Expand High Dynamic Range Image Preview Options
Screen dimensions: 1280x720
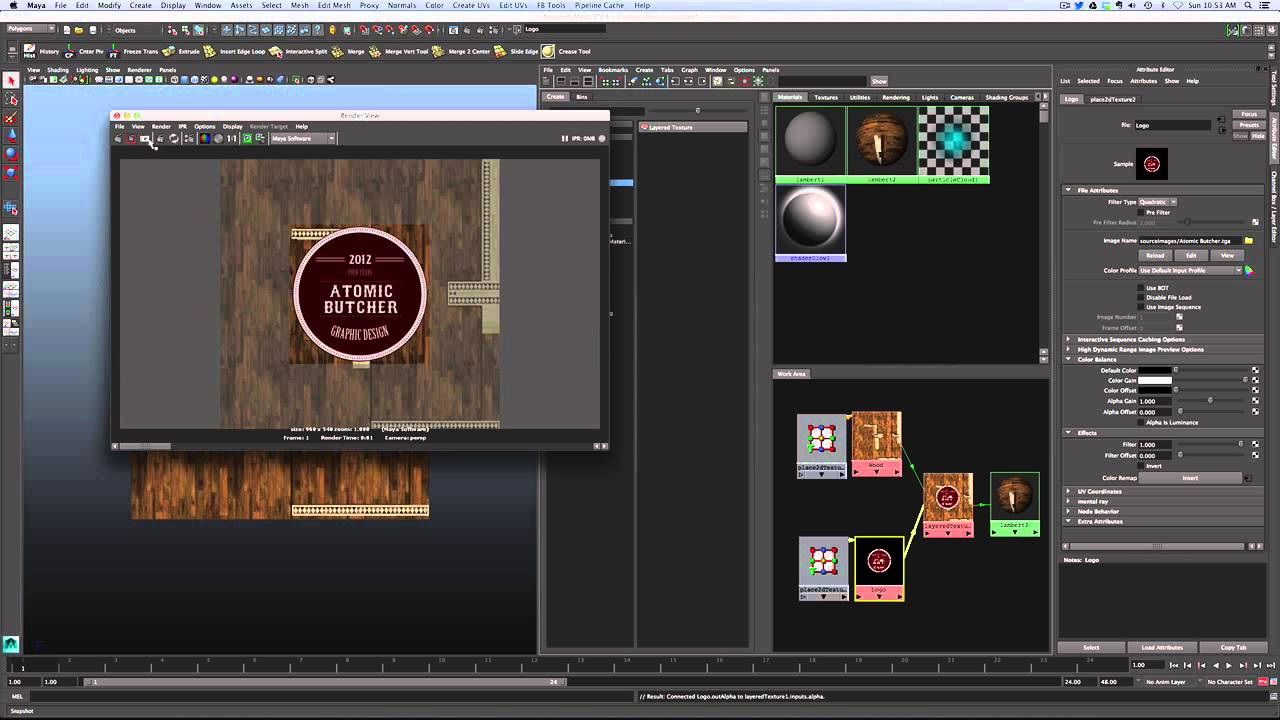click(x=1069, y=349)
